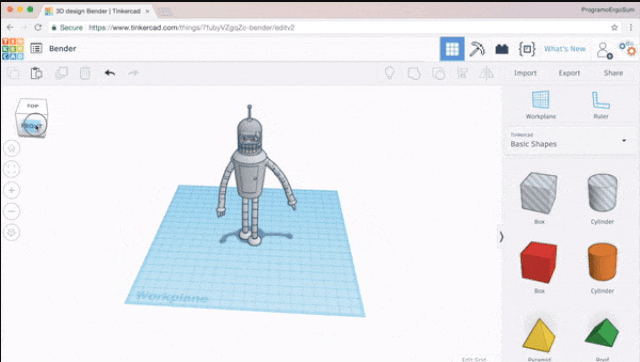
Task: Bookmark the page with the star
Action: tap(614, 27)
